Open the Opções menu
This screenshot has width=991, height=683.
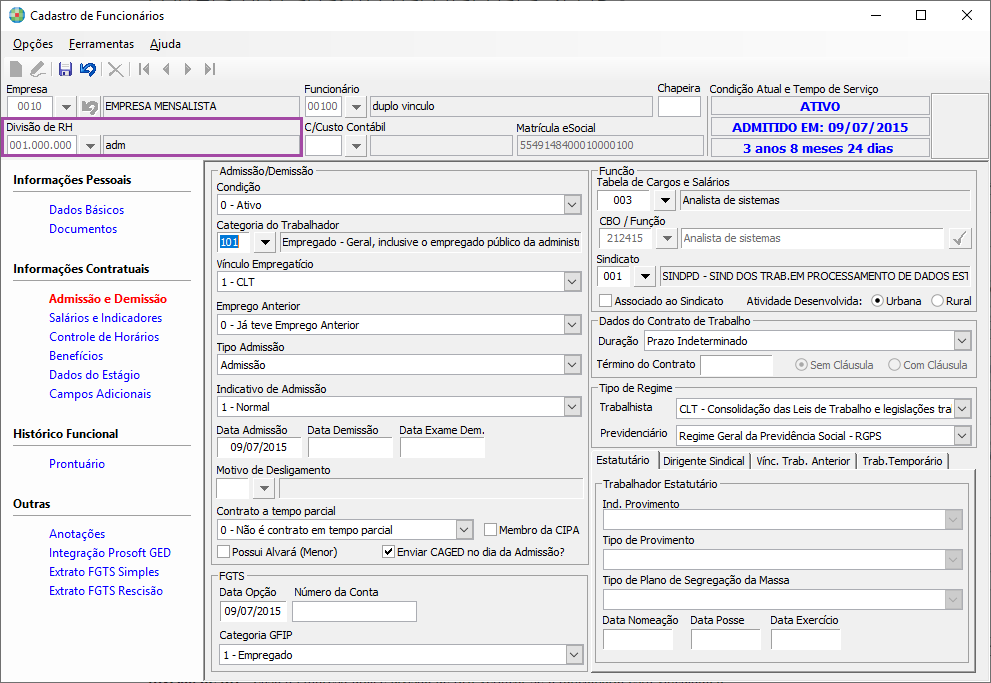(33, 44)
